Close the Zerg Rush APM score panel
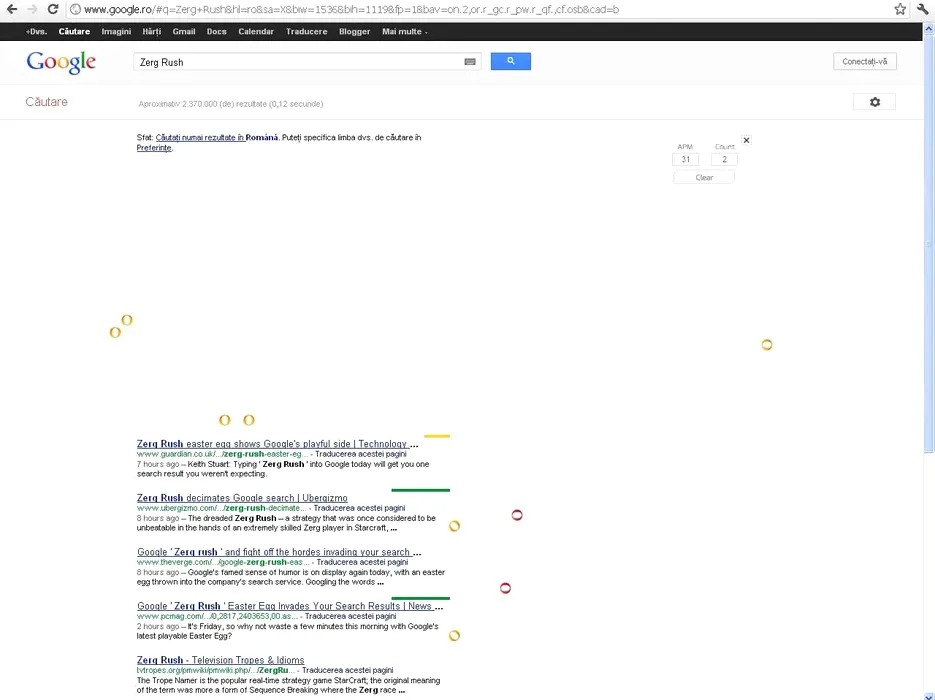 [x=746, y=140]
